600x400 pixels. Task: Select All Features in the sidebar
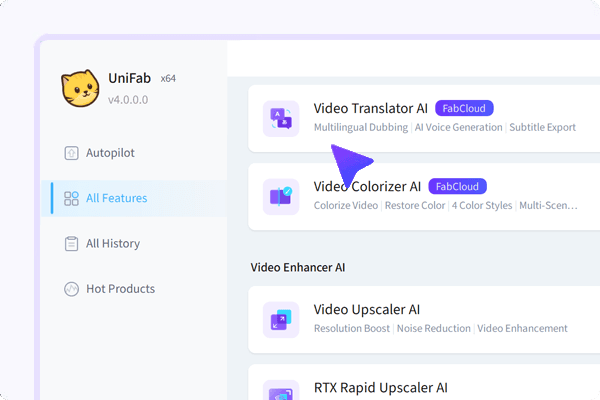click(116, 198)
